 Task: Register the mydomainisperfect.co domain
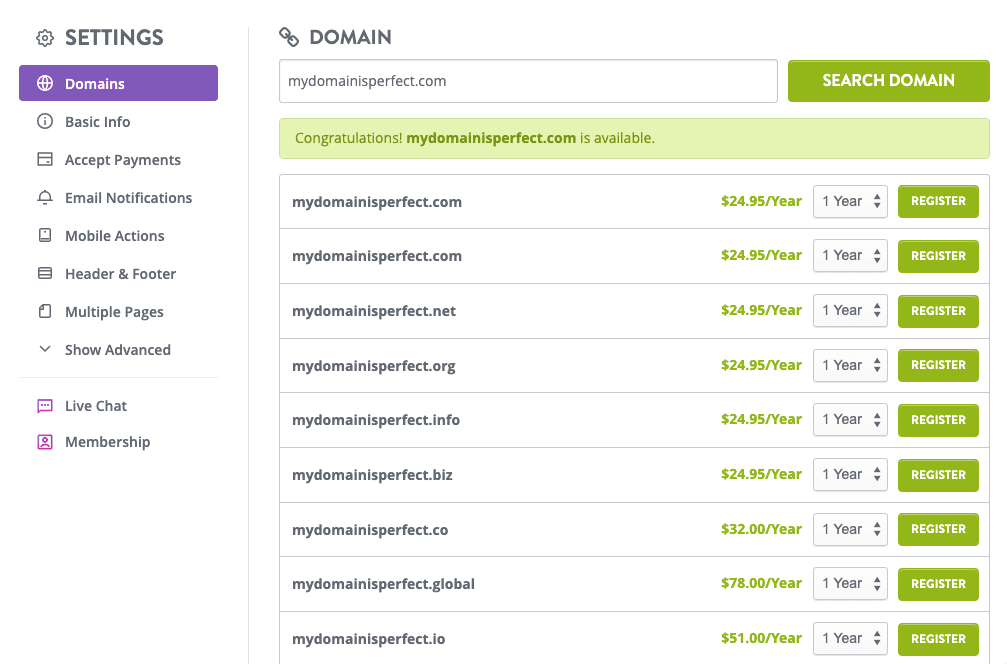938,529
